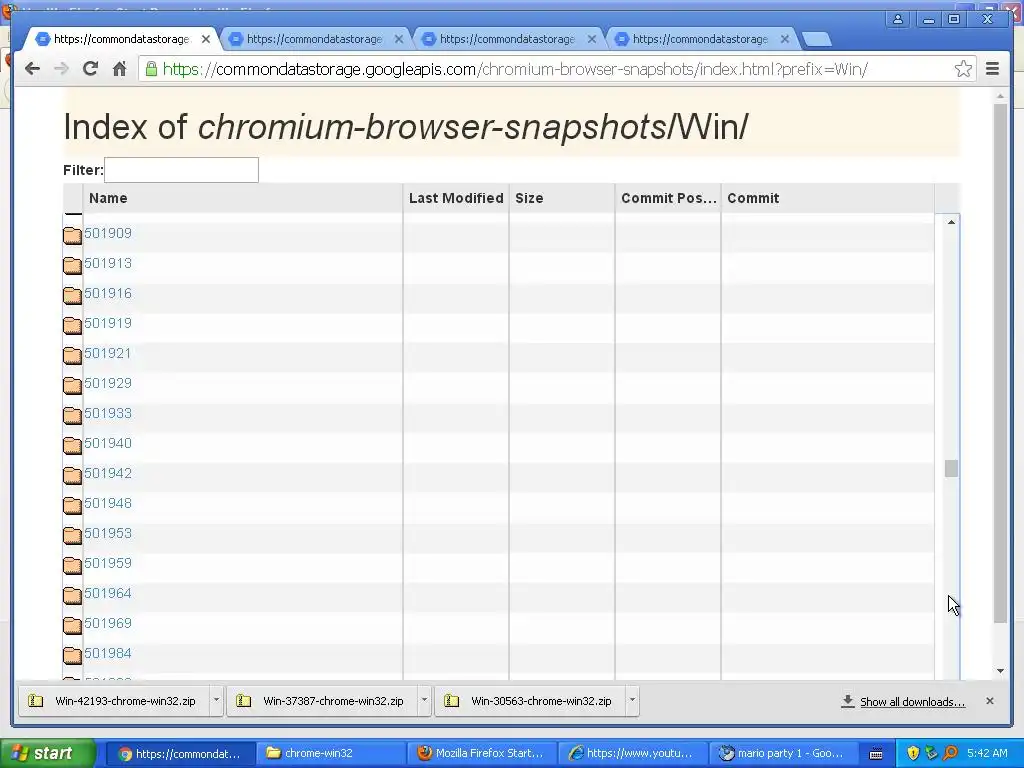Click the folder icon beside 501919
Screen dimensions: 1024x768
tap(72, 325)
